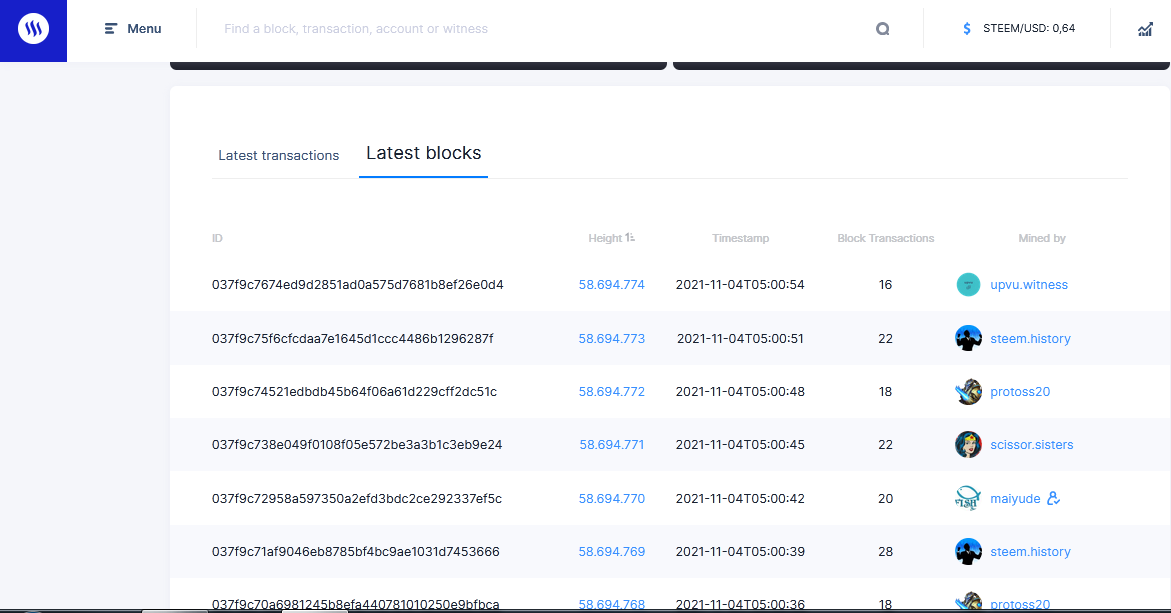Click protoss20 avatar on block 58.694.772
Screen dimensions: 1171x613
click(968, 391)
